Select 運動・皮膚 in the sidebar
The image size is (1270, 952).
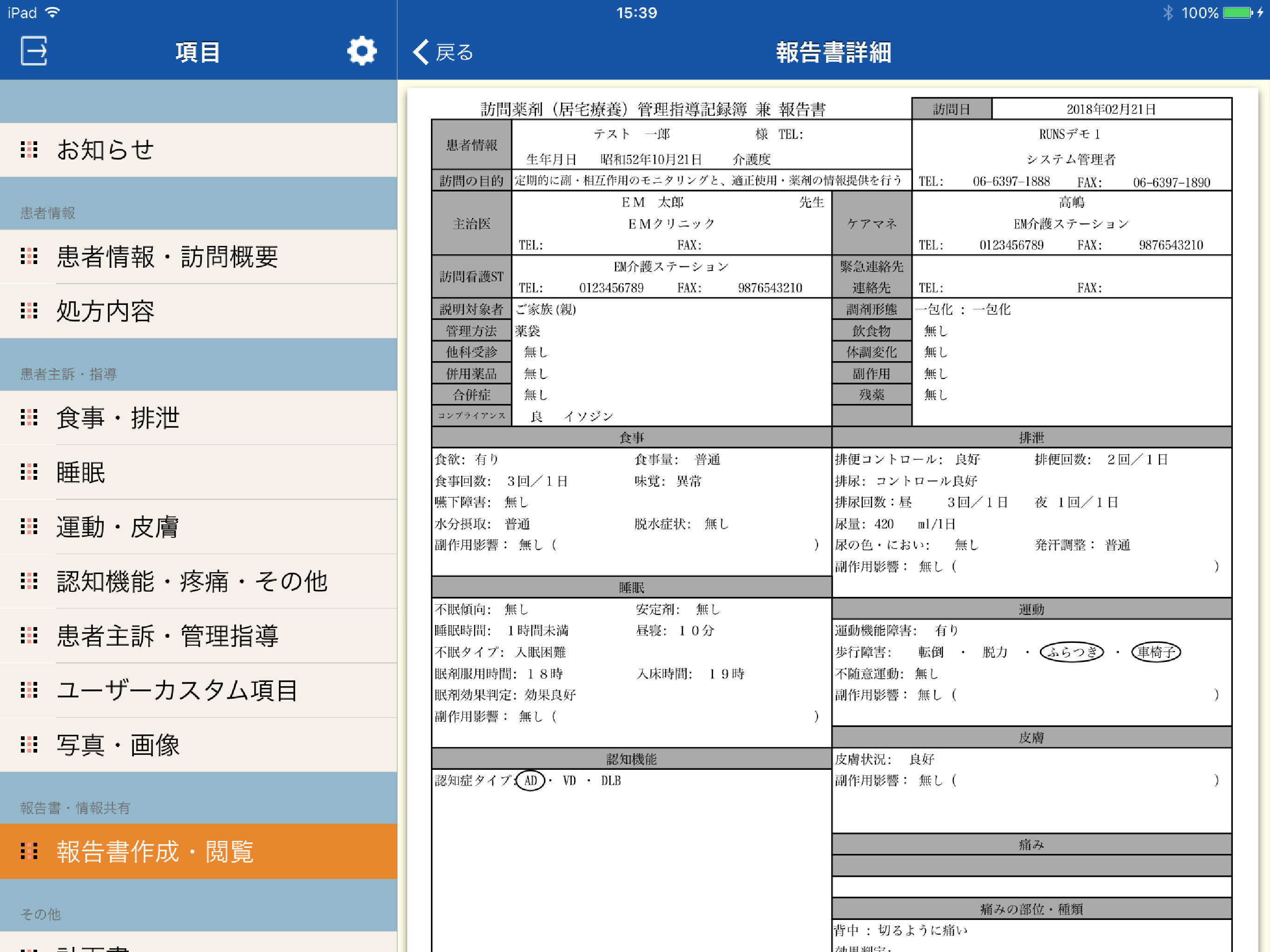pyautogui.click(x=118, y=527)
